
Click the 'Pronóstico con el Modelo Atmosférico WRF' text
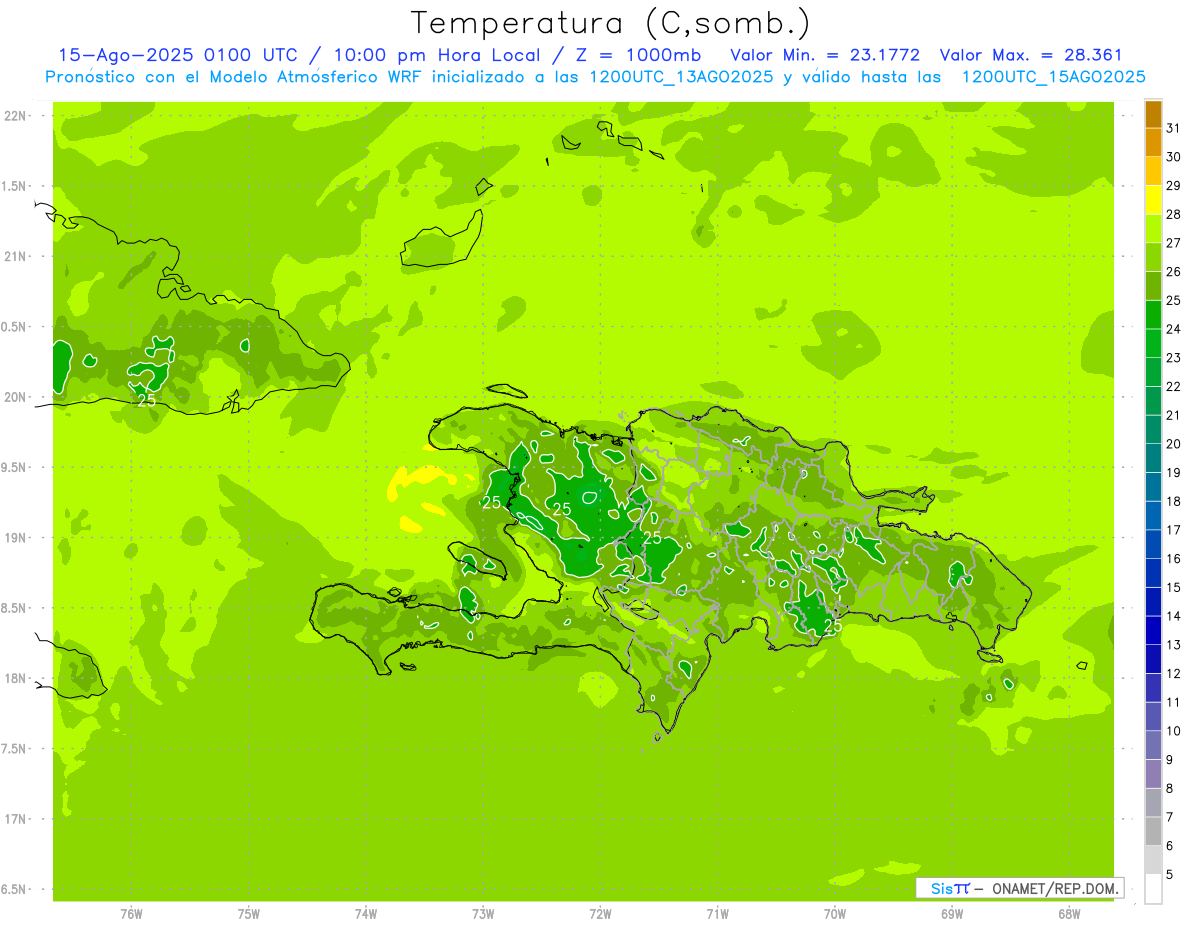pyautogui.click(x=238, y=77)
